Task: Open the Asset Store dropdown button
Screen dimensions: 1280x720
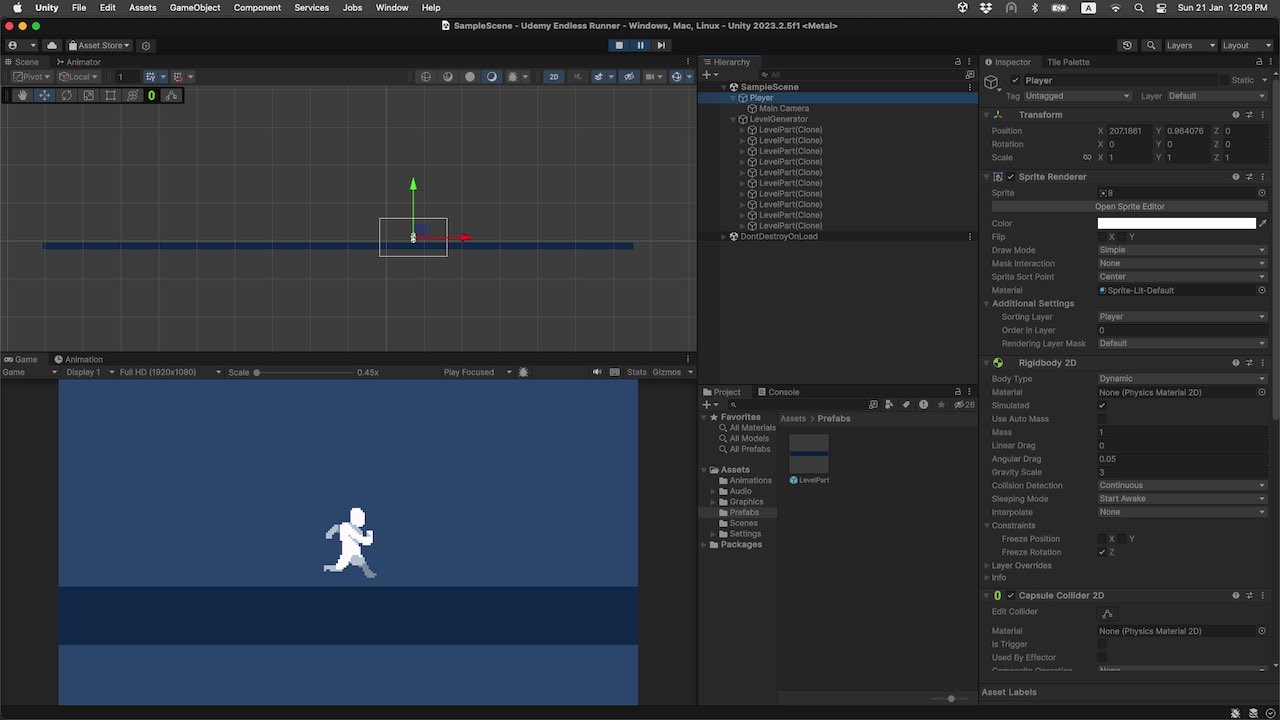Action: coord(99,45)
